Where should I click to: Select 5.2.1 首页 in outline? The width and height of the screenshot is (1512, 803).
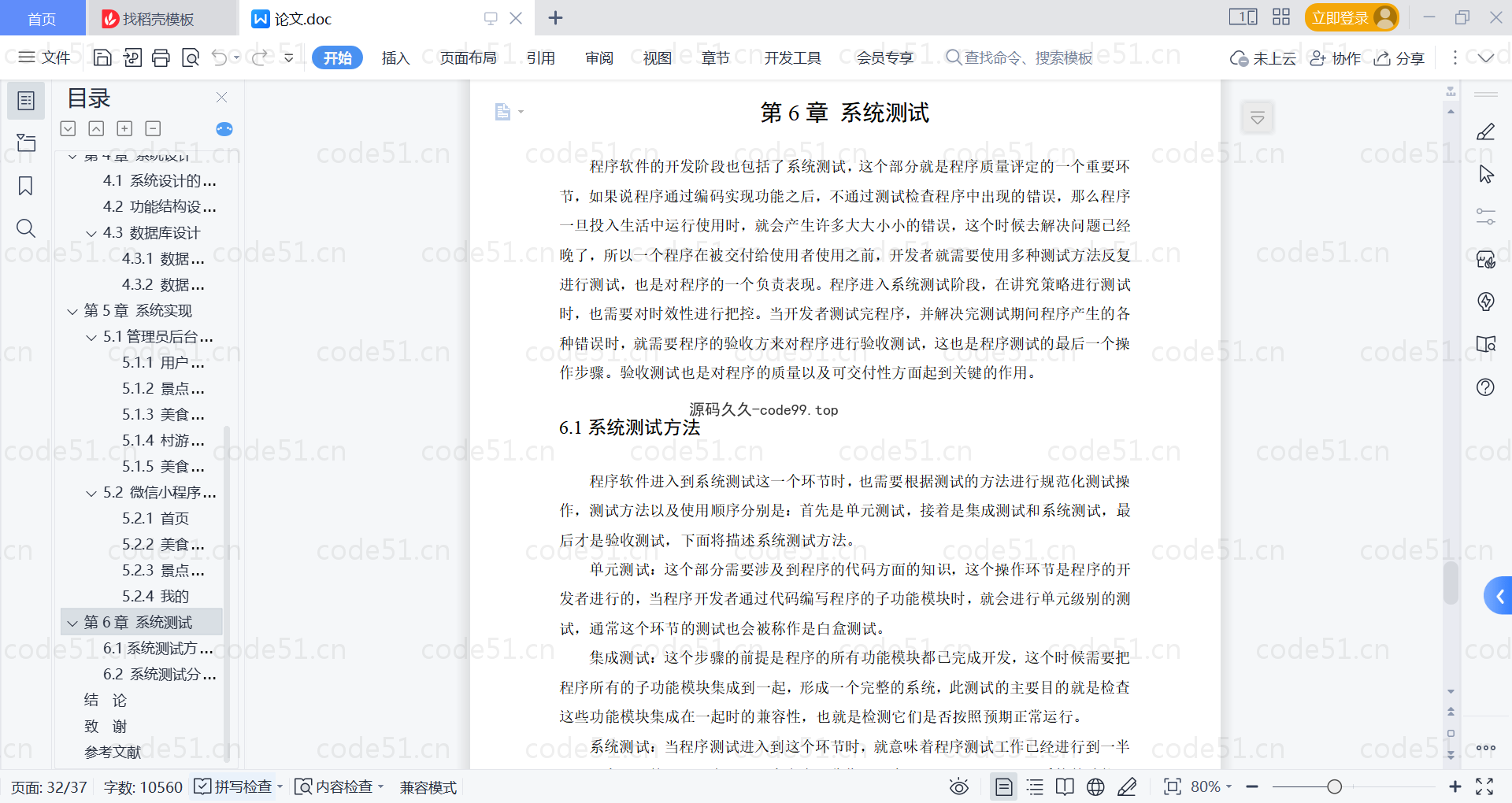[155, 519]
